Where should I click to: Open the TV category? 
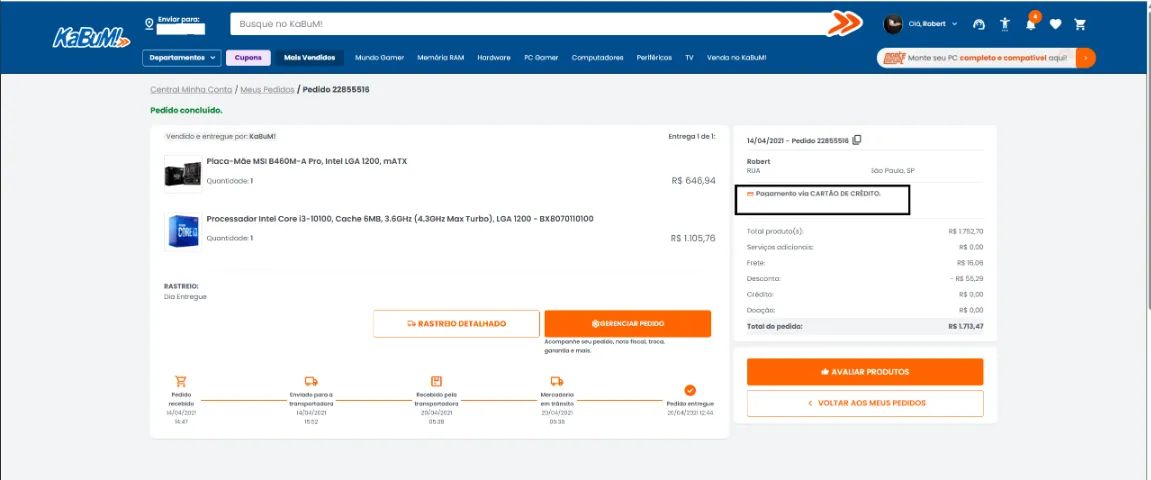[689, 58]
